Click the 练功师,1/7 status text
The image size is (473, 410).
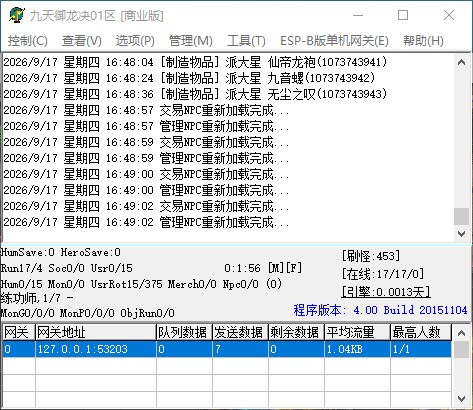[x=37, y=298]
